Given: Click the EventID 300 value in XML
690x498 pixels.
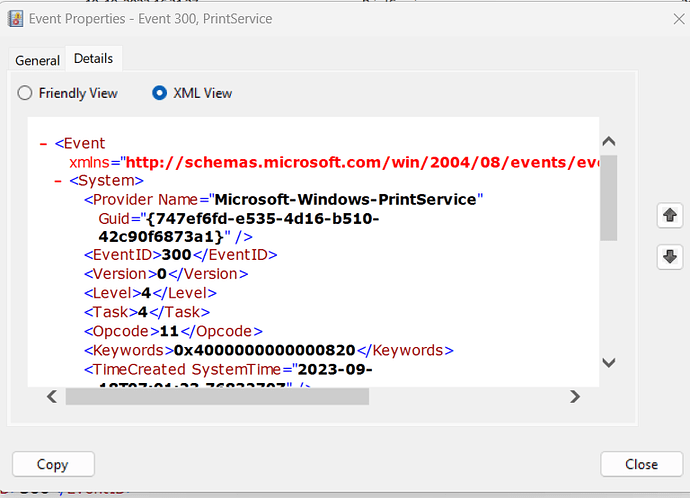Looking at the screenshot, I should point(176,255).
